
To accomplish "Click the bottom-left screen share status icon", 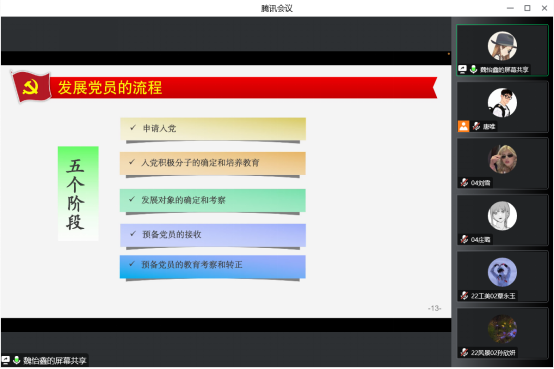I will point(6,360).
